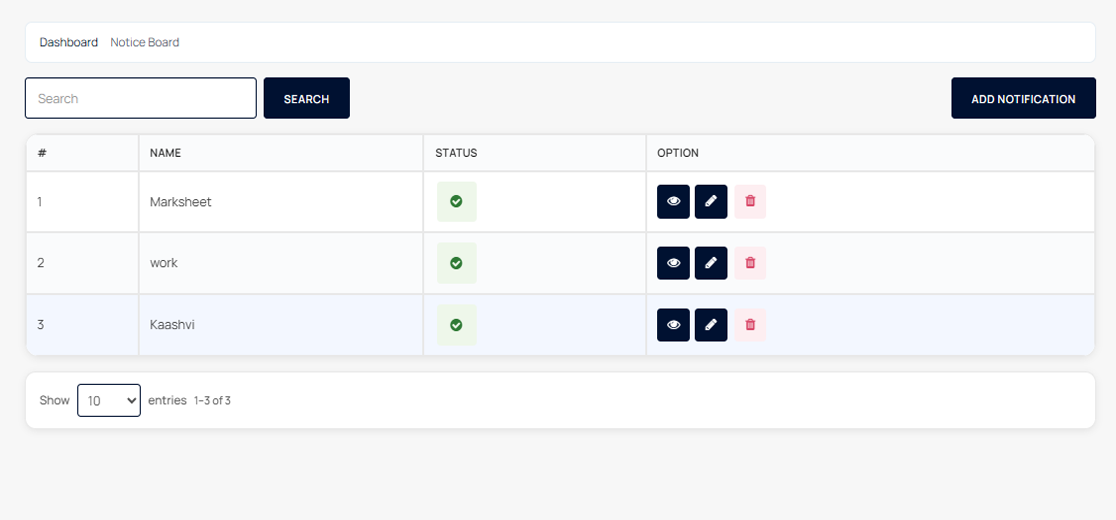Go to Dashboard breadcrumb
Screen dimensions: 1116x520
click(x=69, y=42)
